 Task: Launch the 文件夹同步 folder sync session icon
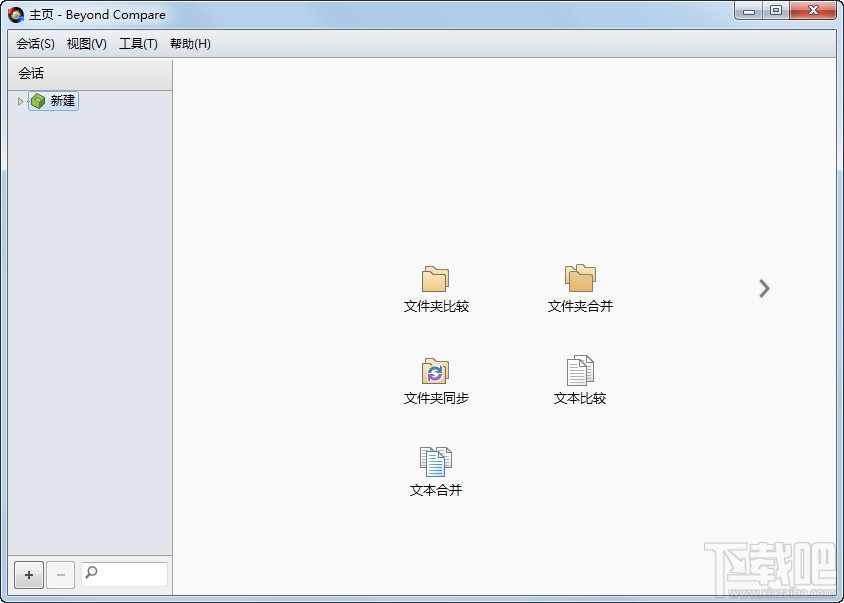435,371
